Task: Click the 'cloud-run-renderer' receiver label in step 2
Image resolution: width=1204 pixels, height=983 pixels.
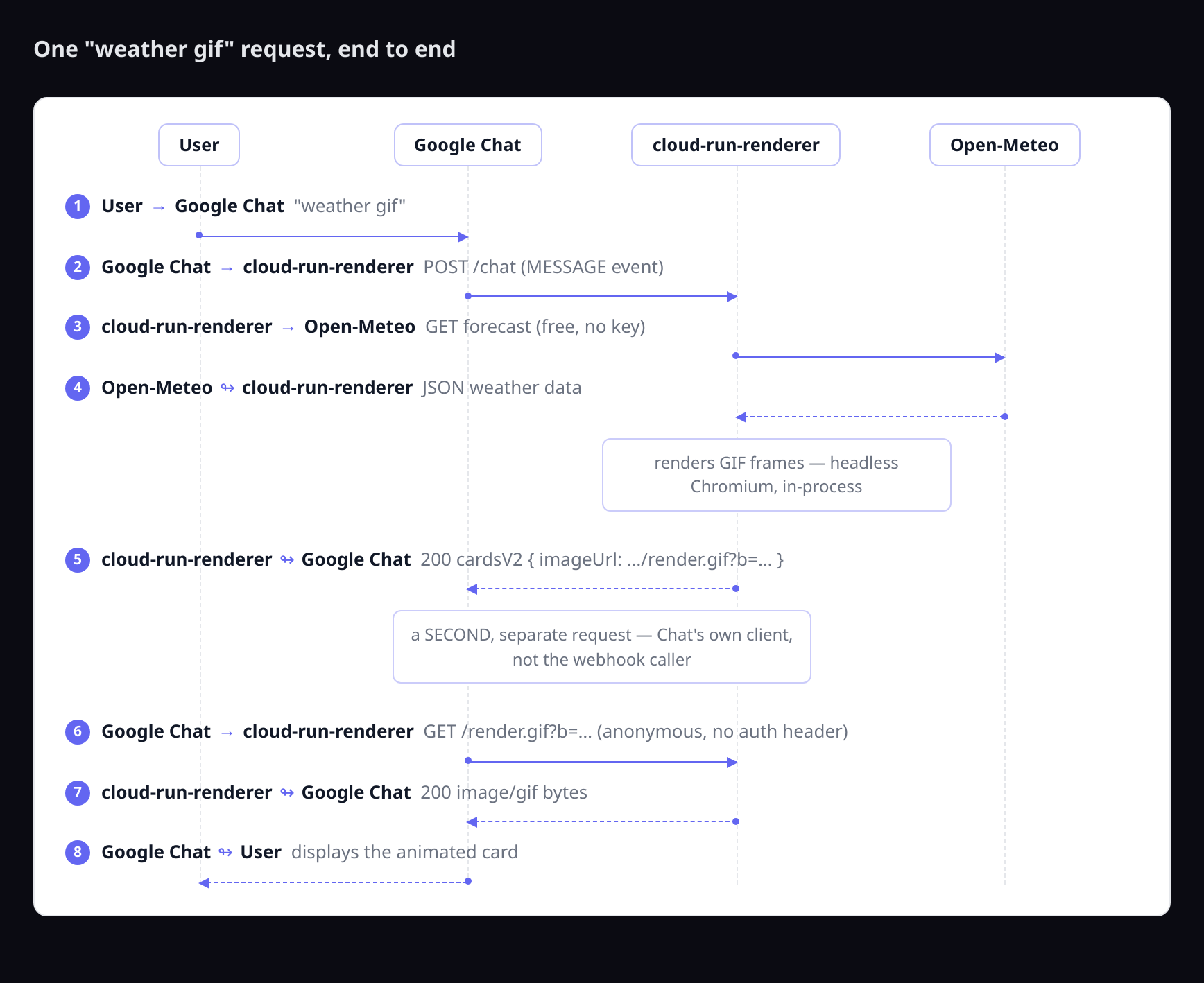Action: coord(328,268)
